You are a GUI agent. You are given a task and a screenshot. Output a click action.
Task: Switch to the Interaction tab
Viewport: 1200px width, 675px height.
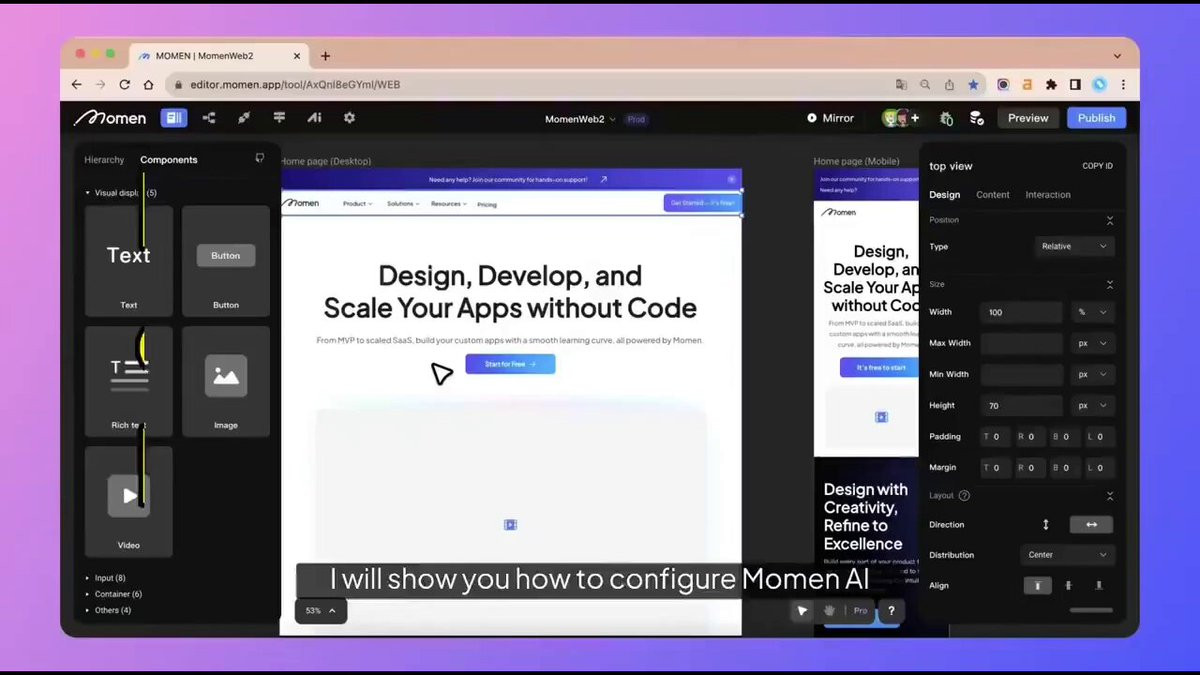pyautogui.click(x=1048, y=195)
